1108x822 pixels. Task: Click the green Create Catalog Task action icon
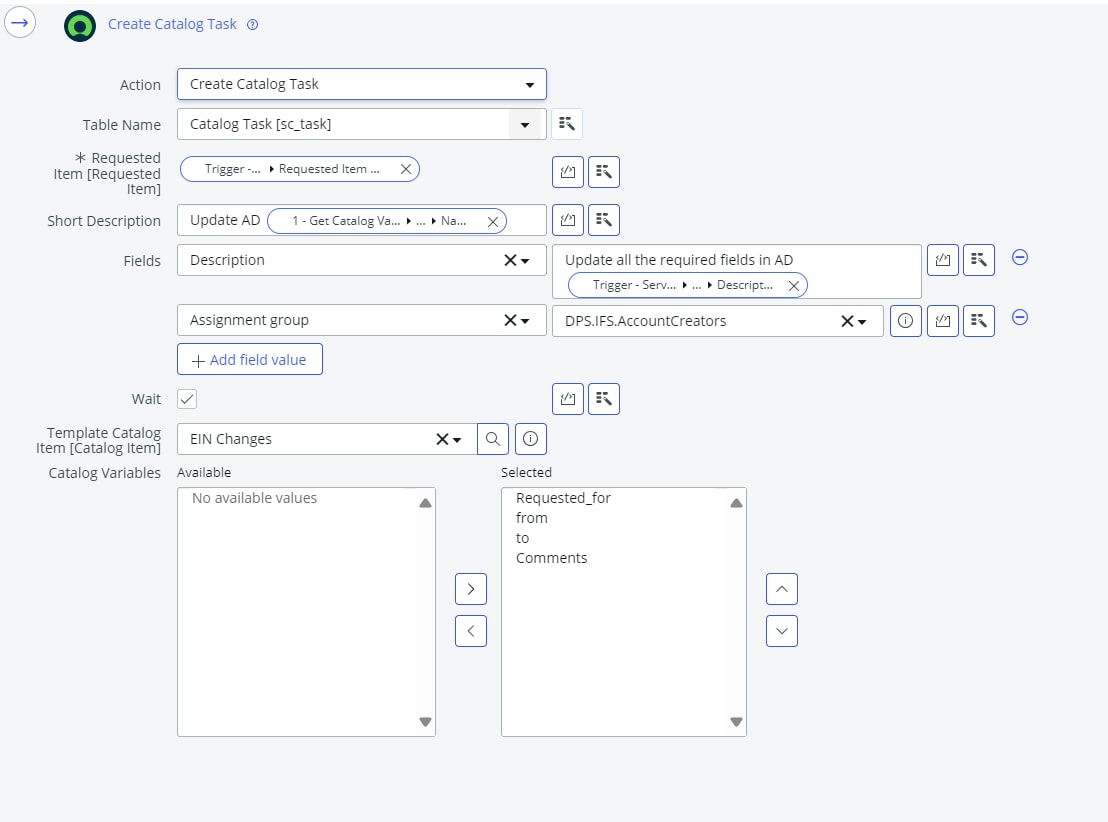pyautogui.click(x=80, y=26)
